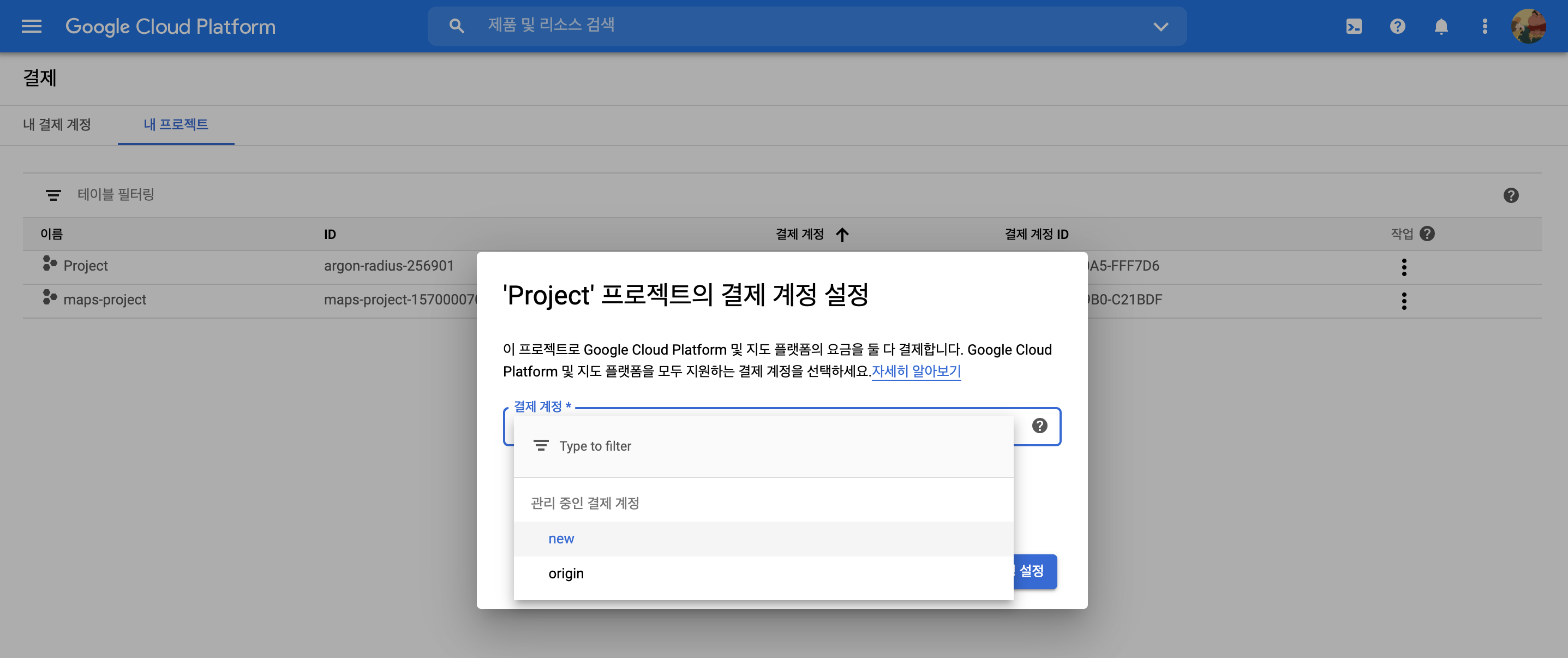1568x658 pixels.
Task: Open the help icon in top bar
Action: tap(1398, 26)
